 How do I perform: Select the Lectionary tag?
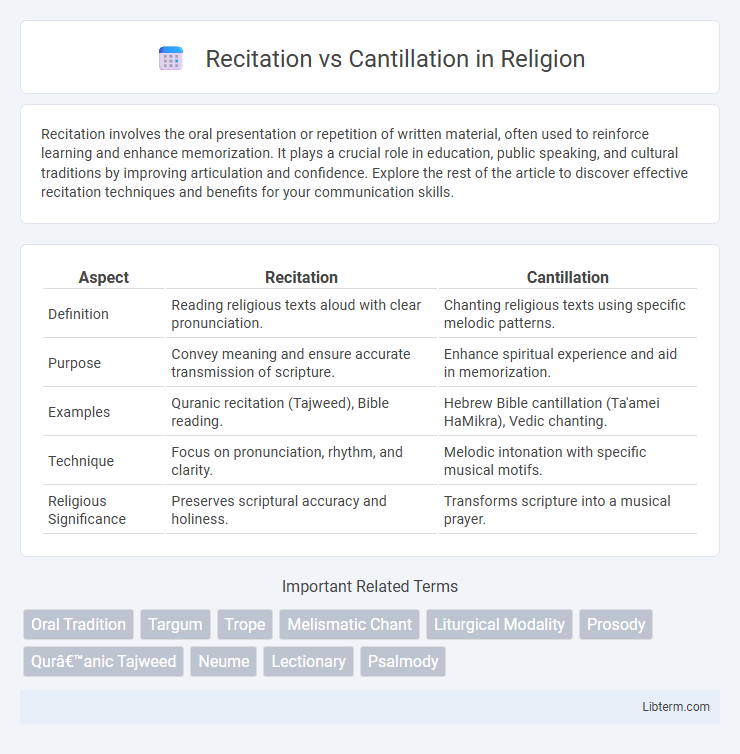pyautogui.click(x=308, y=661)
